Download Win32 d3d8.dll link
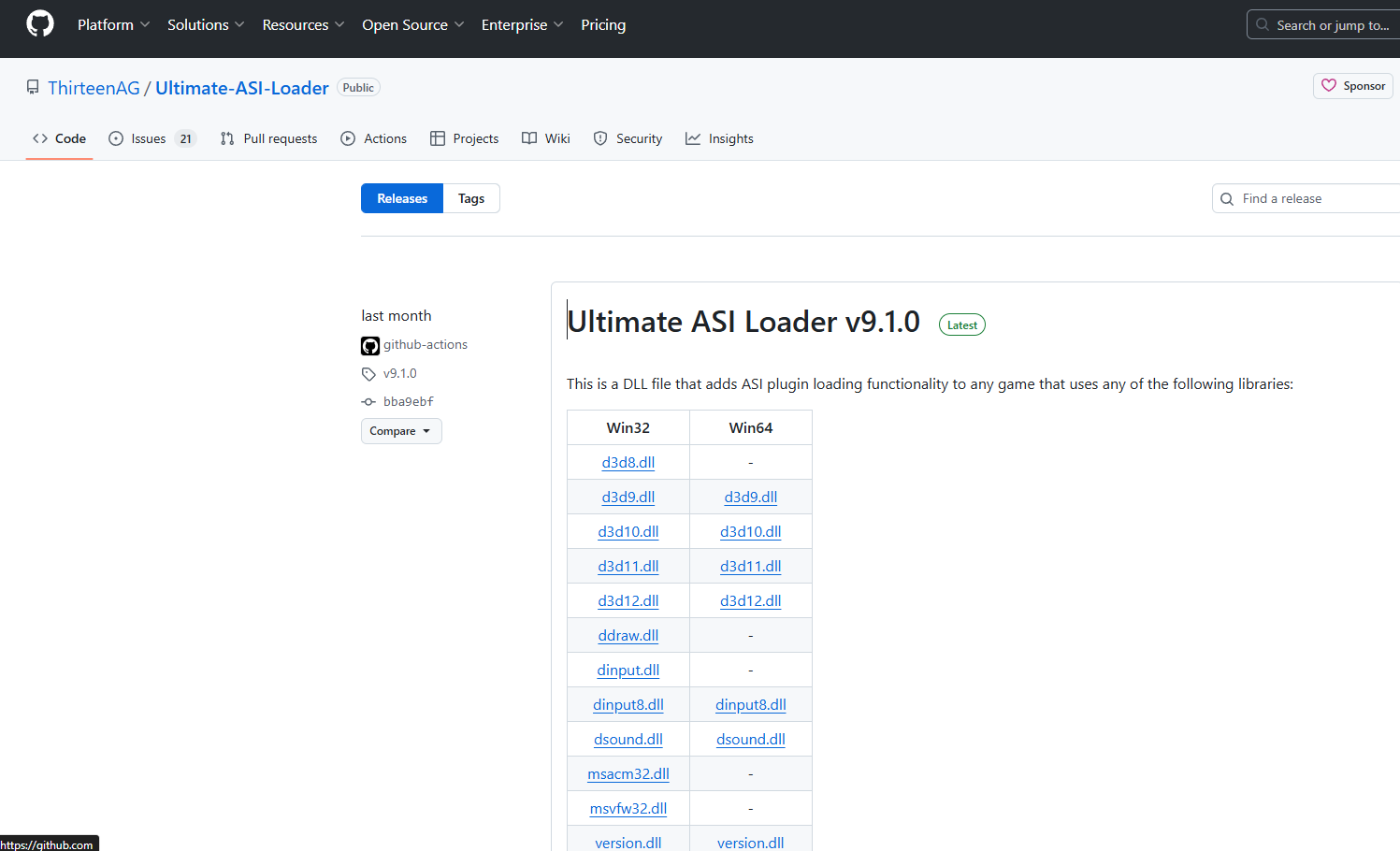1400x851 pixels. click(x=628, y=462)
